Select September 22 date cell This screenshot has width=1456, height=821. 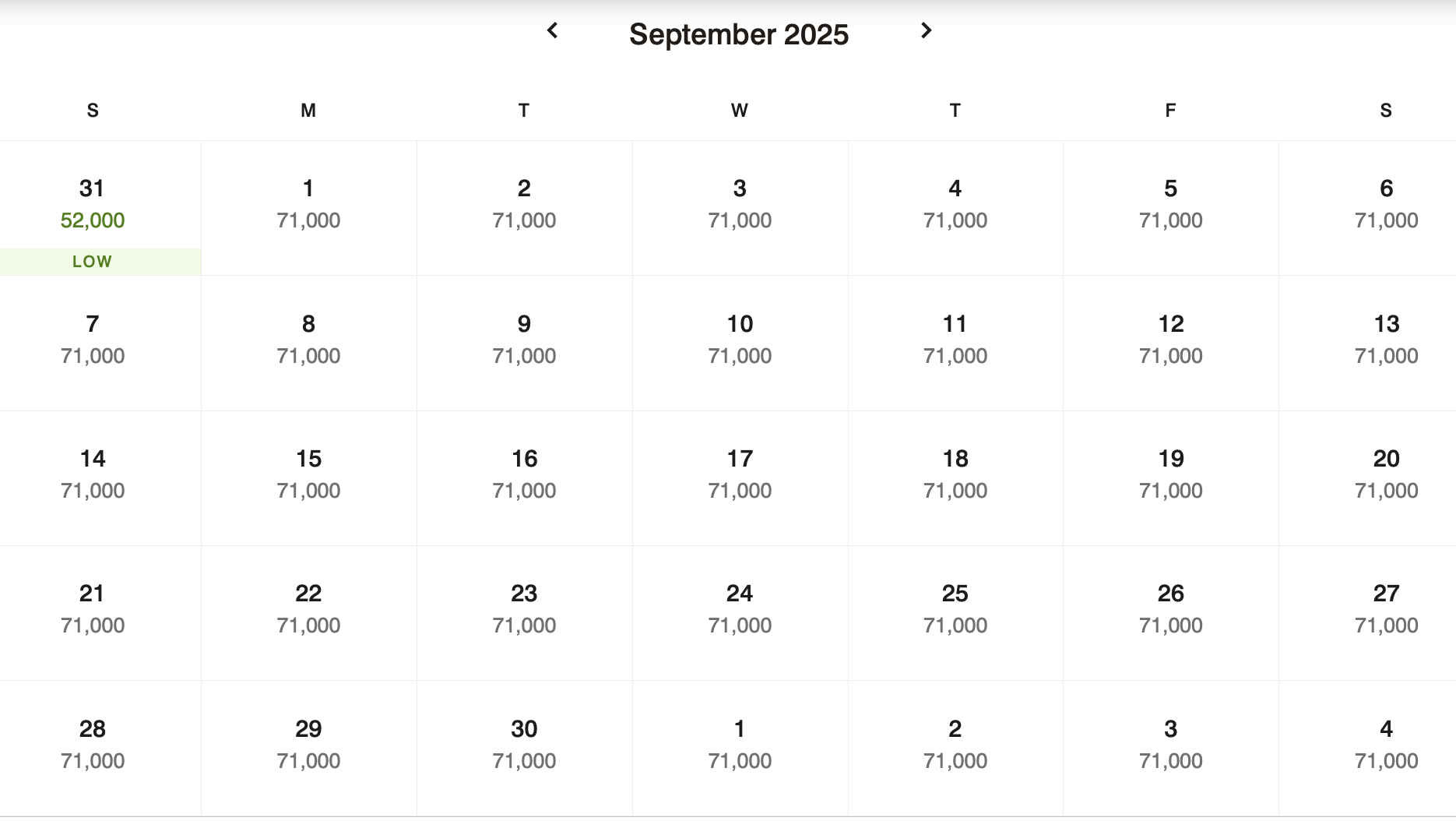(308, 609)
